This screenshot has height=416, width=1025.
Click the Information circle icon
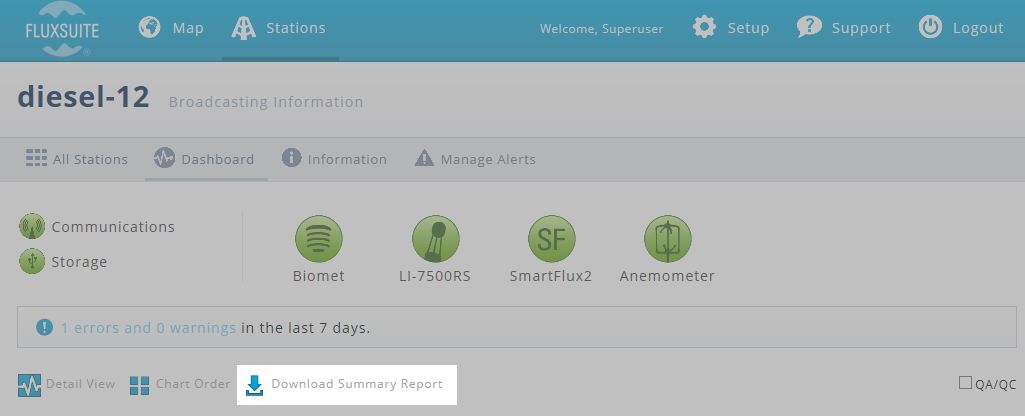292,158
